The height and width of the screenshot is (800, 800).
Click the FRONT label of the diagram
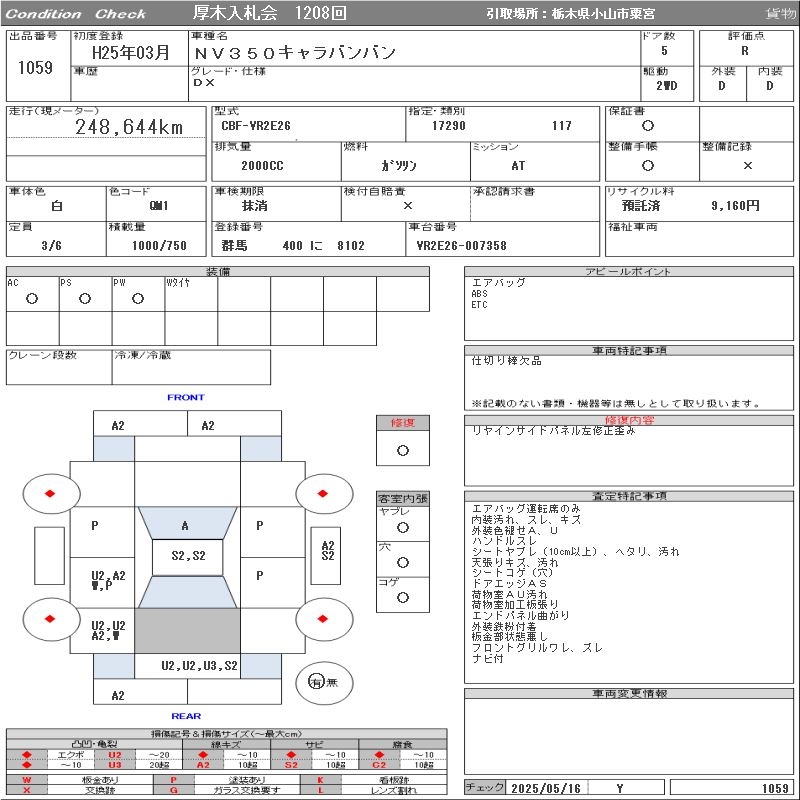pyautogui.click(x=186, y=397)
